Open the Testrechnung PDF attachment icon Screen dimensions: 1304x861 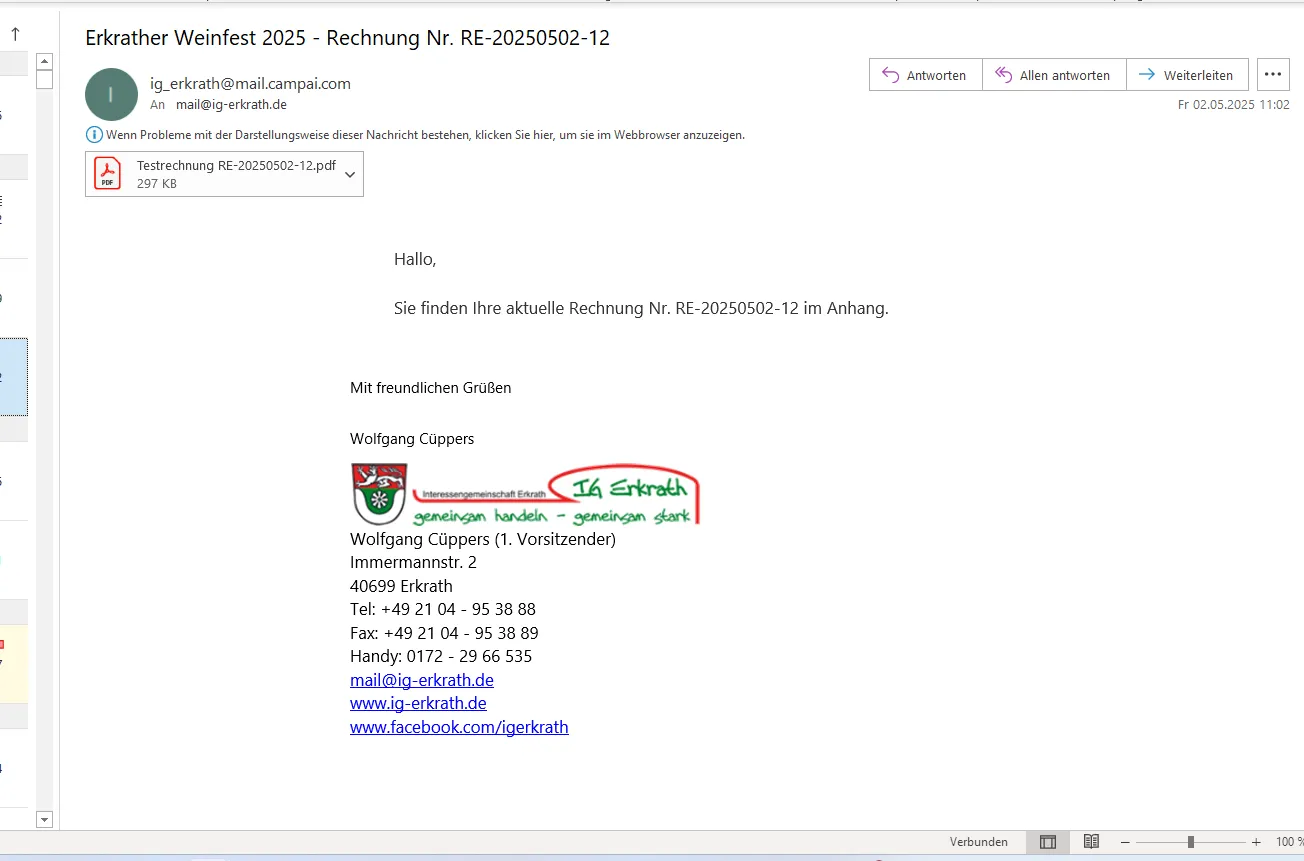point(107,174)
